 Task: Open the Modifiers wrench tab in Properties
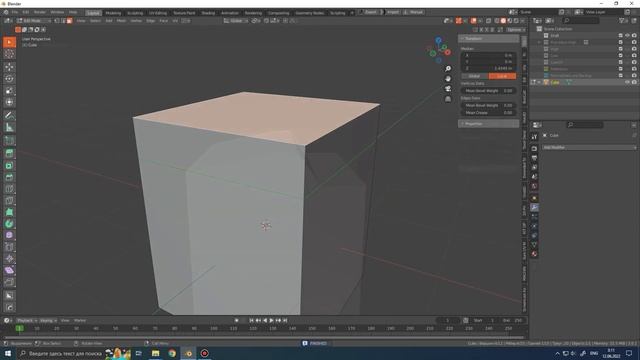(534, 208)
